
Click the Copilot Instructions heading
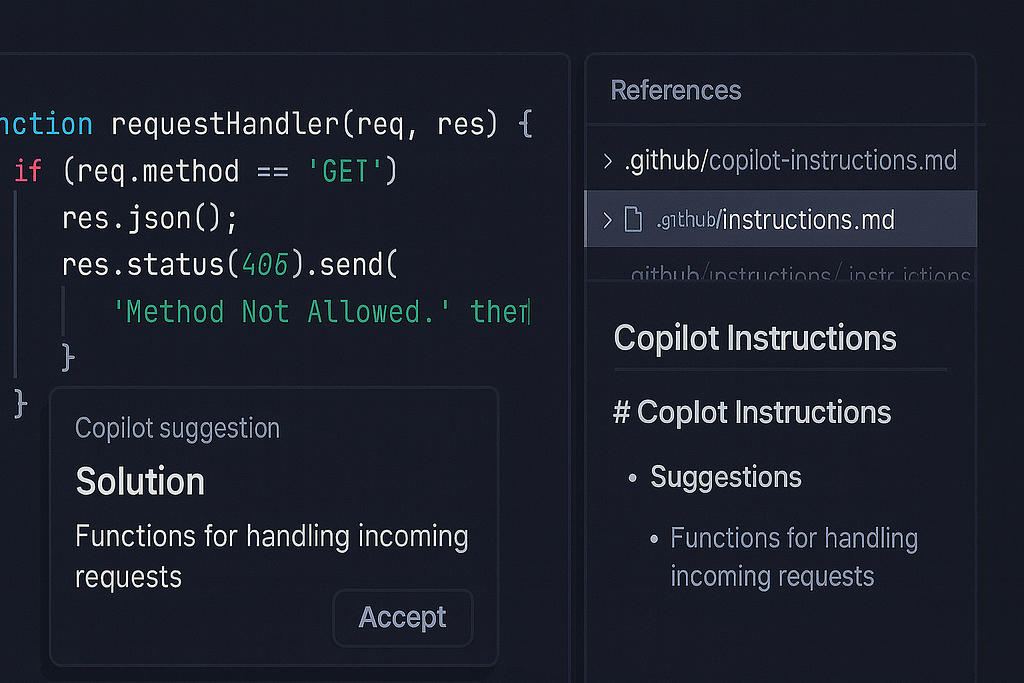755,338
